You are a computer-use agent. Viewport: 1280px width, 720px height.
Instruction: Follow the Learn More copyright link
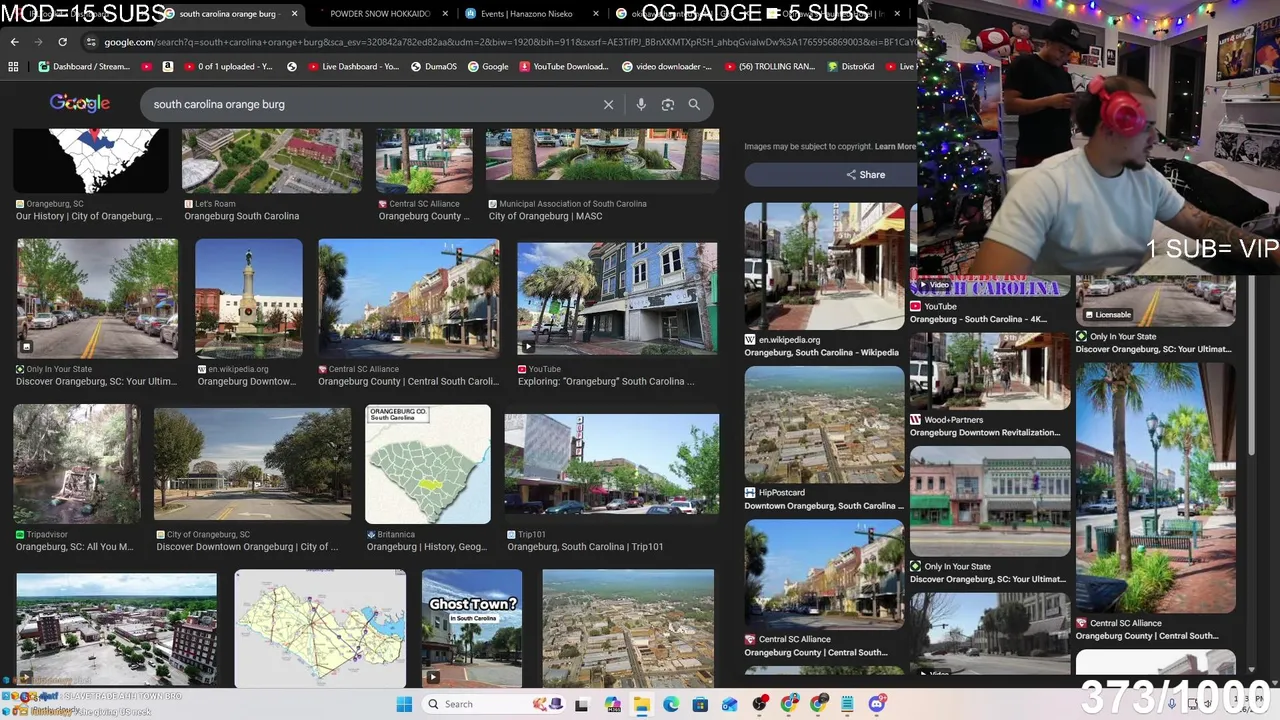(x=895, y=147)
